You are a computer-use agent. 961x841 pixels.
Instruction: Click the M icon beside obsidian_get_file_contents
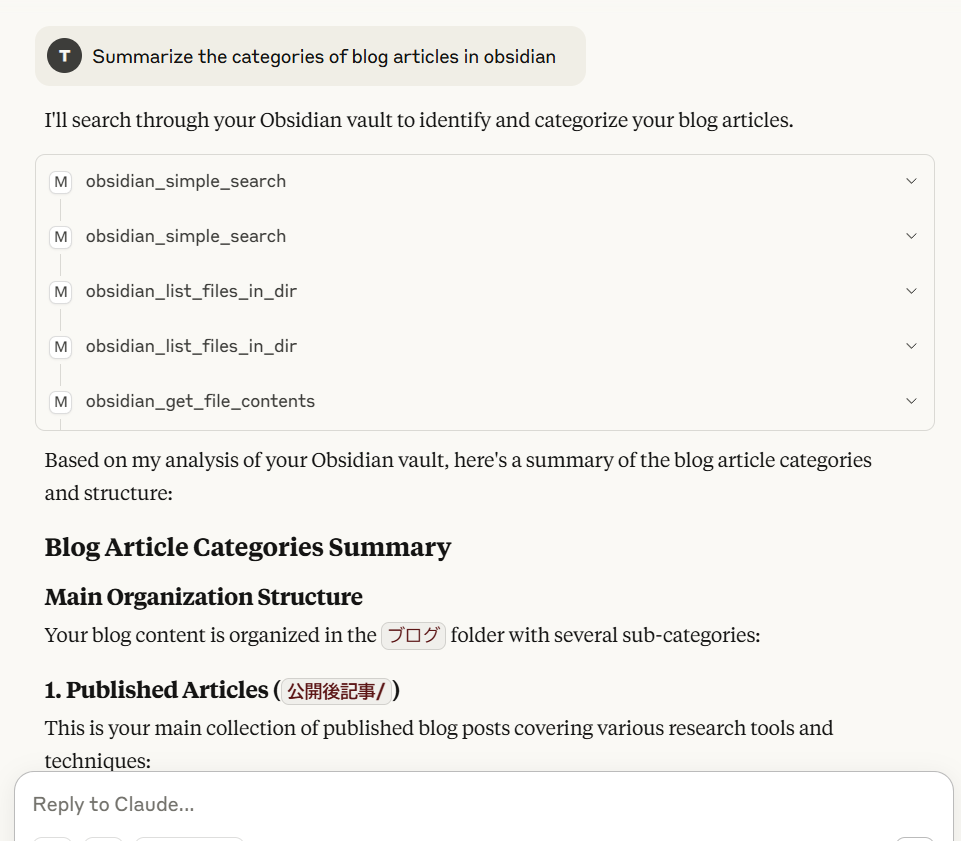61,402
